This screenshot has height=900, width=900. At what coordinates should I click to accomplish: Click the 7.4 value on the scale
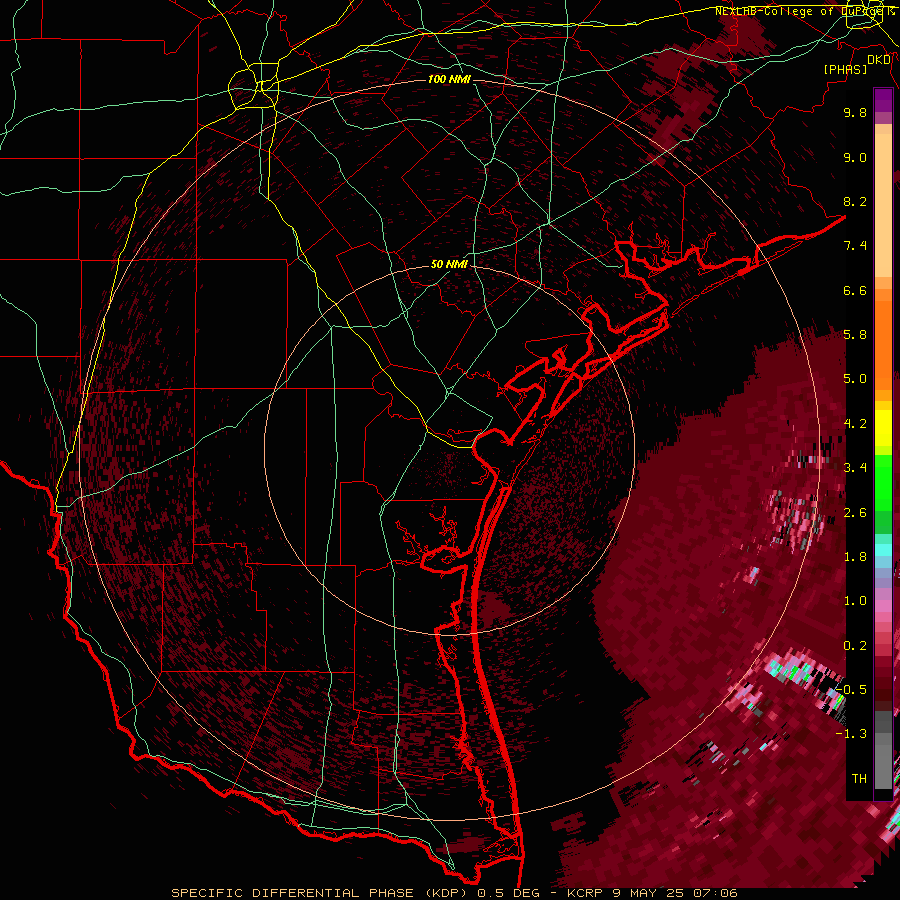point(855,246)
